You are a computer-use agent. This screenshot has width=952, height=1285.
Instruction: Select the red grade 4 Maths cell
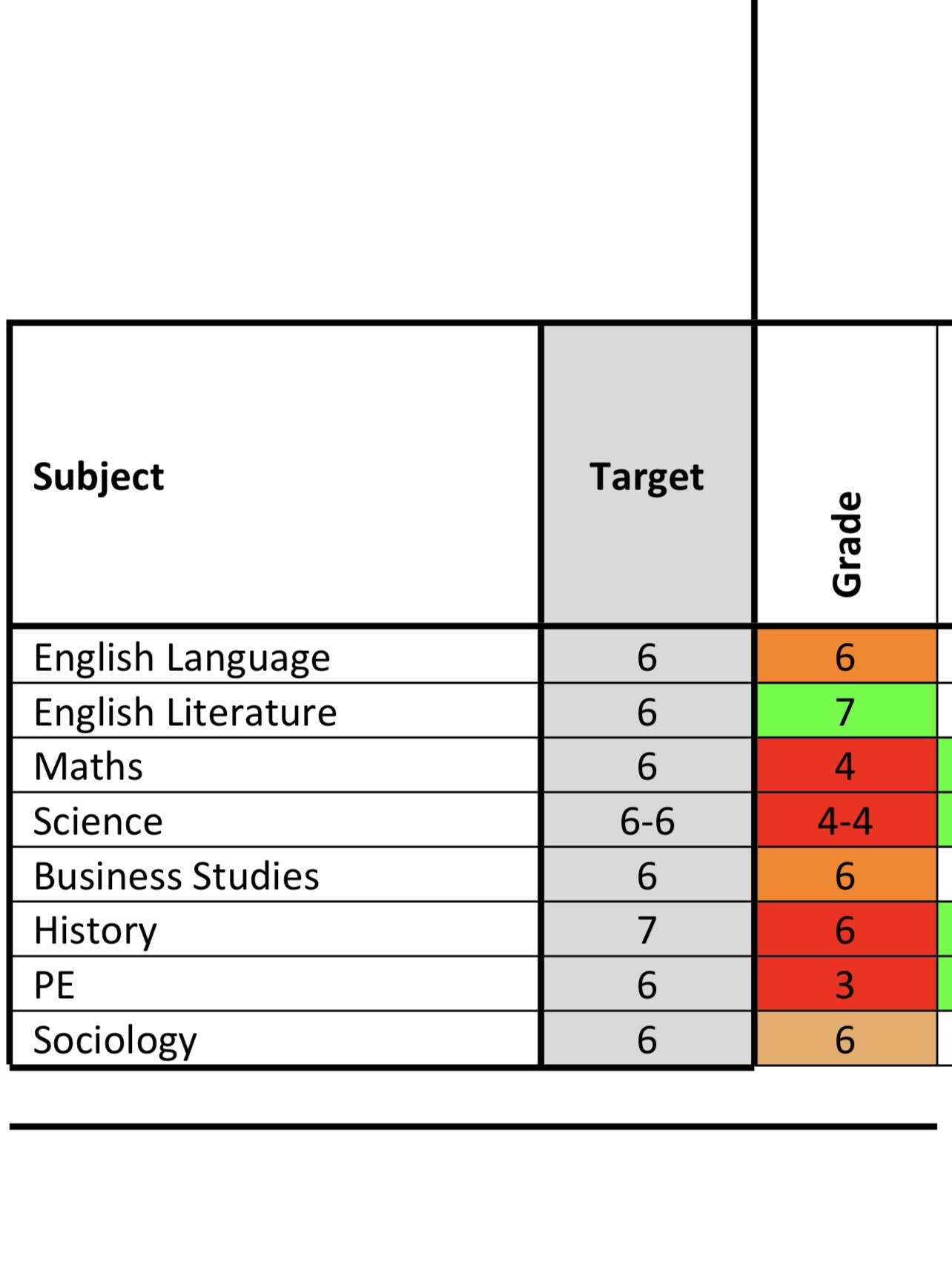pos(847,765)
